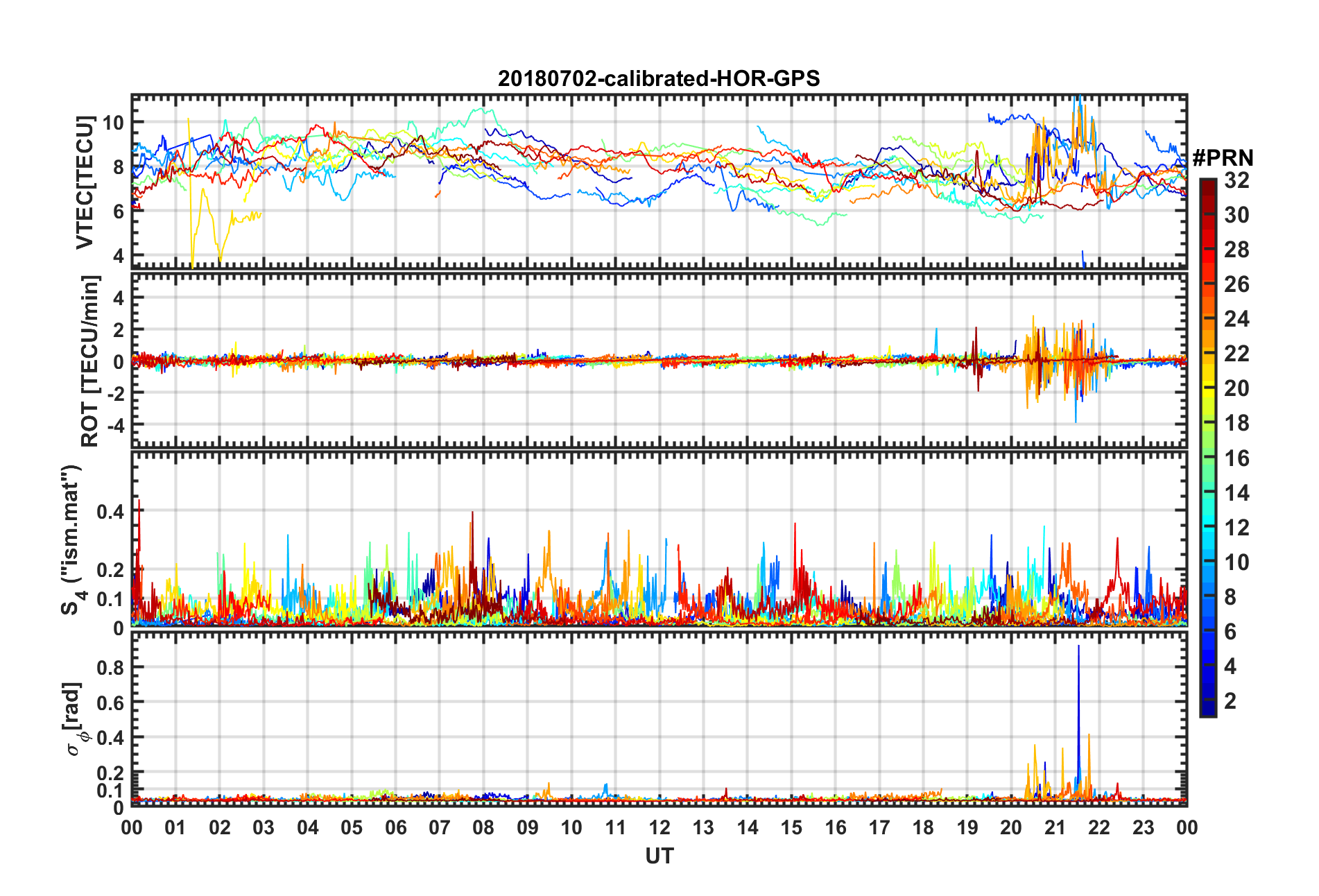Click x-axis tick label 09
Viewport: 1319px width, 896px height.
[528, 828]
